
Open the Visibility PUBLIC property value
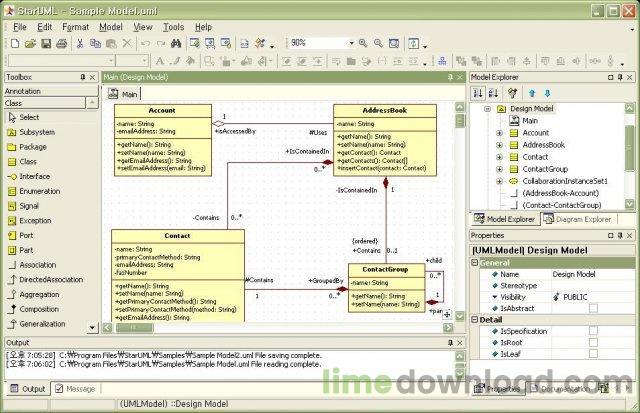tap(593, 297)
